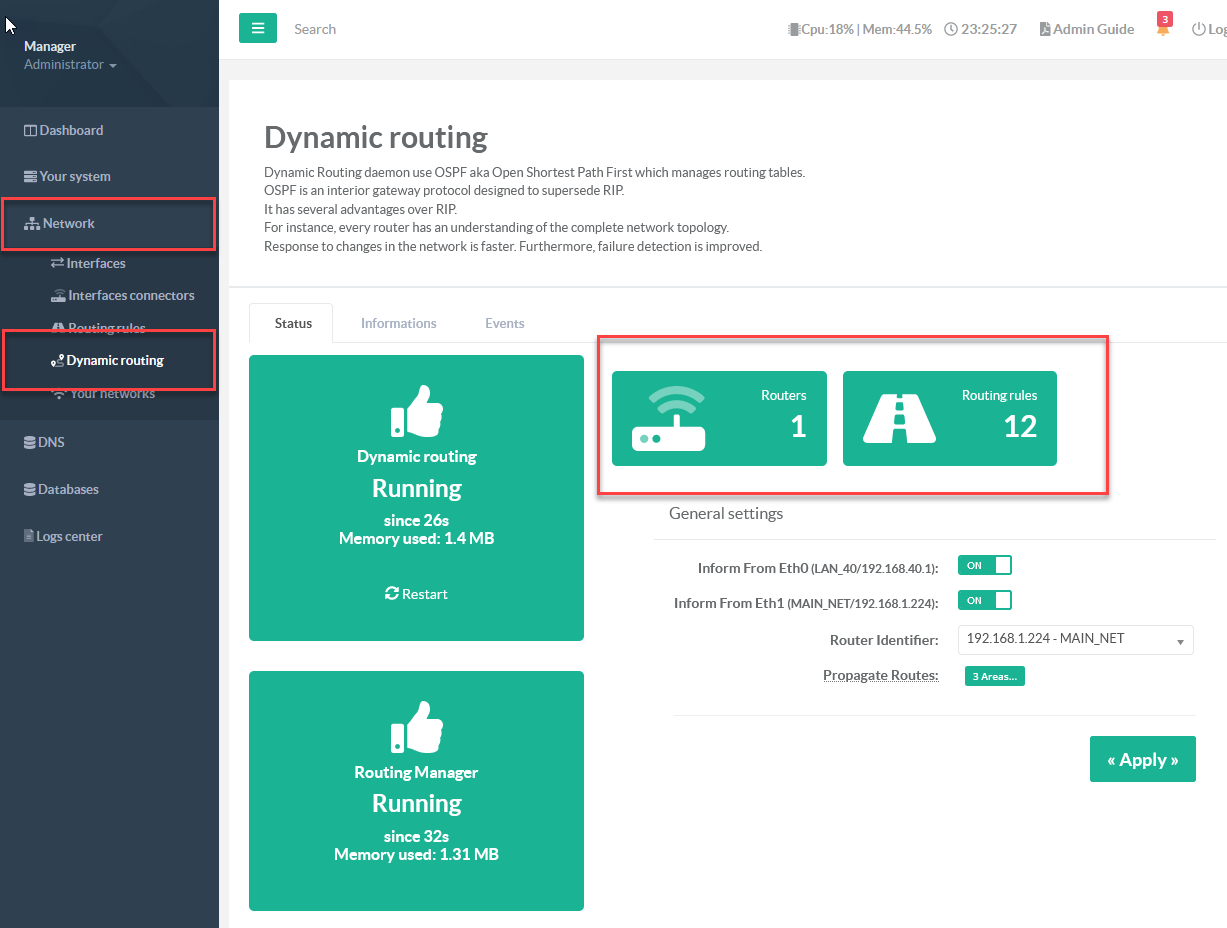Click the green hamburger menu icon

tap(257, 29)
